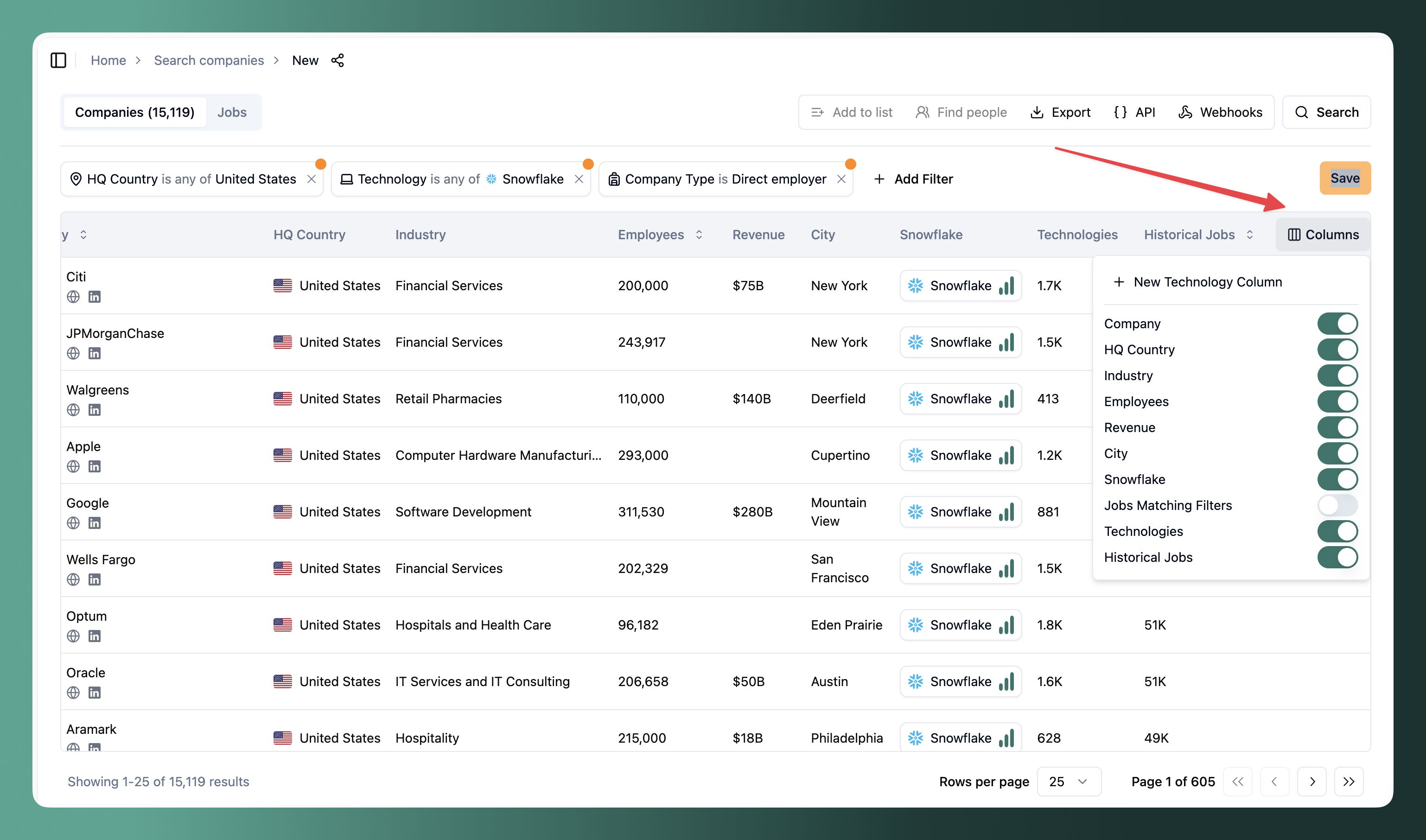Image resolution: width=1426 pixels, height=840 pixels.
Task: Remove the HQ Country filter
Action: (x=311, y=179)
